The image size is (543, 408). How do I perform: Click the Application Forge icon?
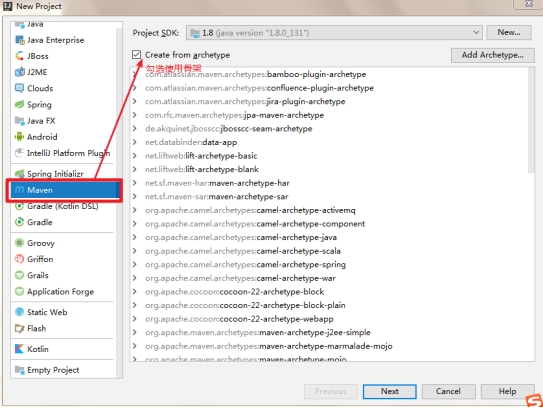[19, 292]
